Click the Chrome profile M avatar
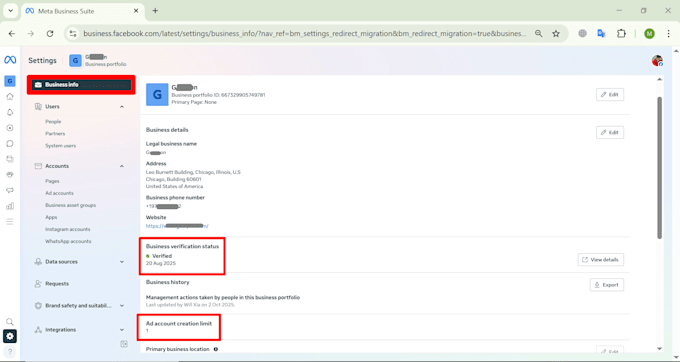Image resolution: width=680 pixels, height=362 pixels. [649, 33]
